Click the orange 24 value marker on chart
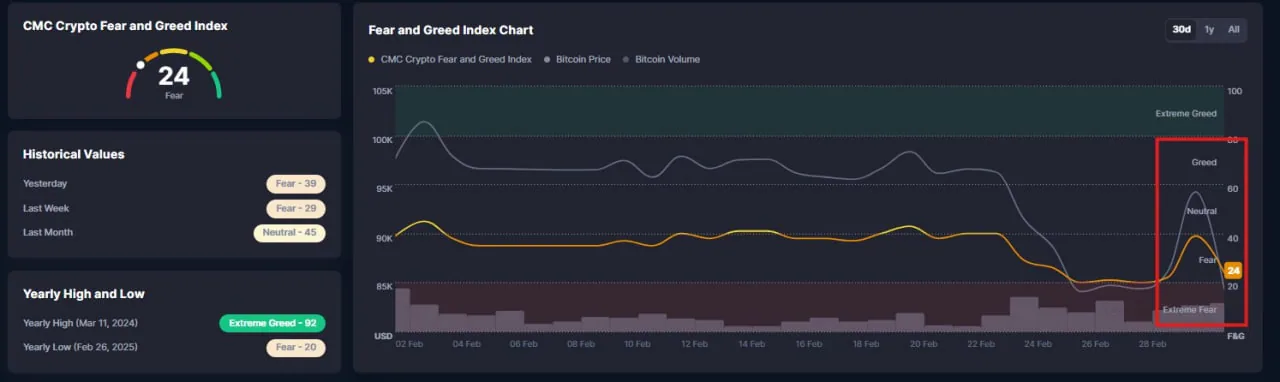Image resolution: width=1280 pixels, height=382 pixels. (x=1233, y=271)
